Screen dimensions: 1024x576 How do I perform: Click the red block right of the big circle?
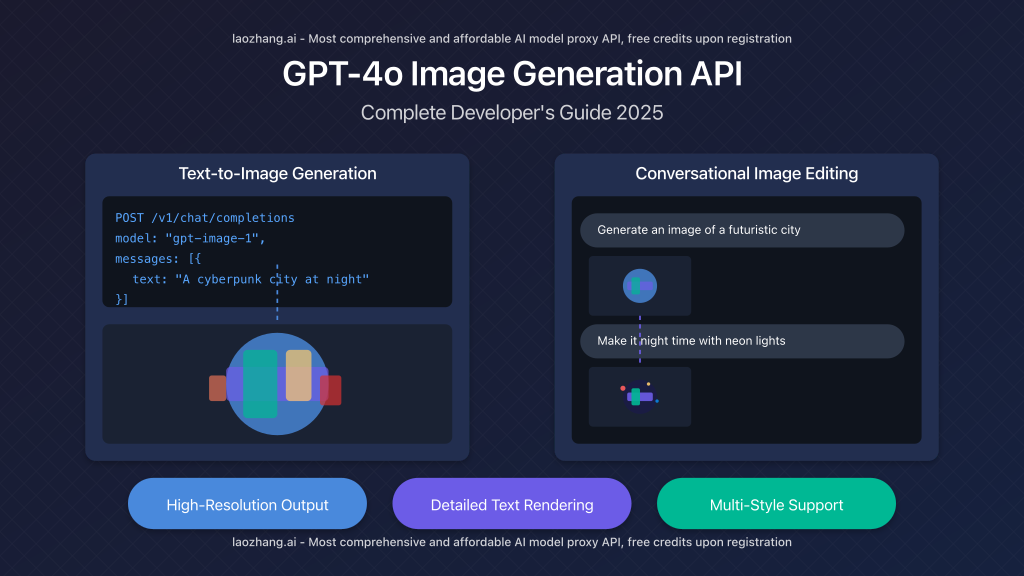click(x=331, y=391)
